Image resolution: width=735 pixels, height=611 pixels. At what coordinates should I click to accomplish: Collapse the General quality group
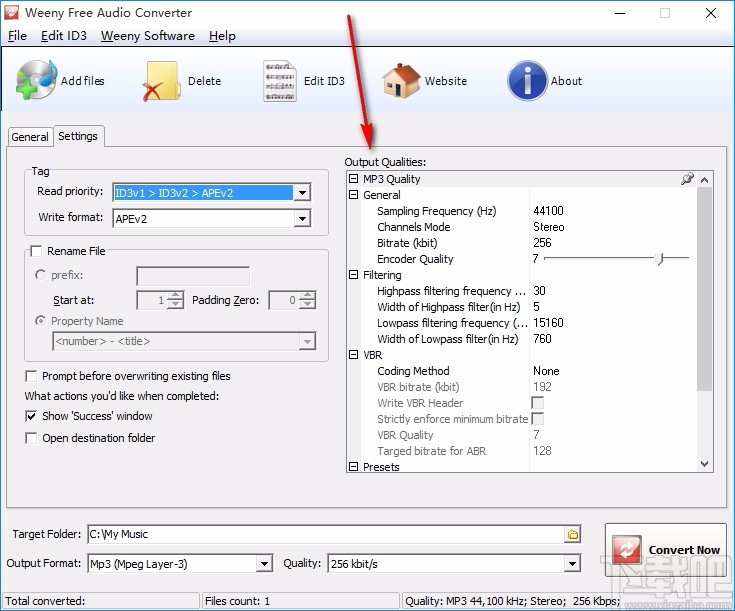point(353,195)
